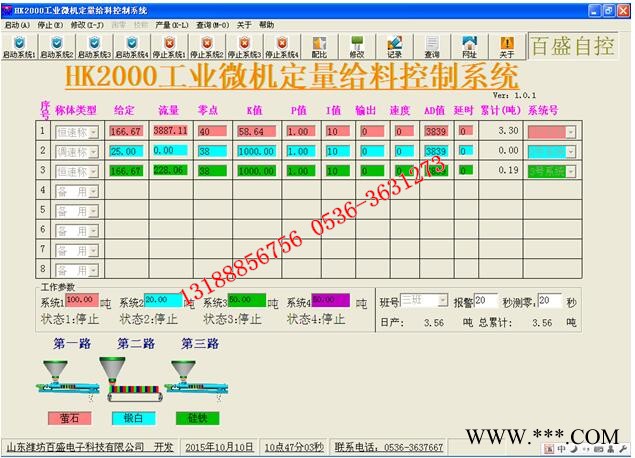Click row 2 零点 field 38
This screenshot has width=635, height=458.
pyautogui.click(x=212, y=151)
